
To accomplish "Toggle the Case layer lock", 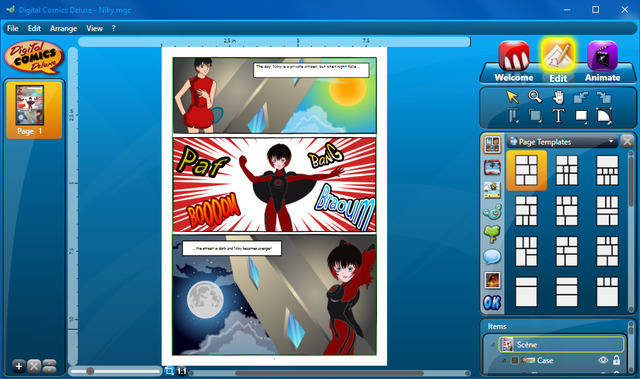I will [x=616, y=360].
